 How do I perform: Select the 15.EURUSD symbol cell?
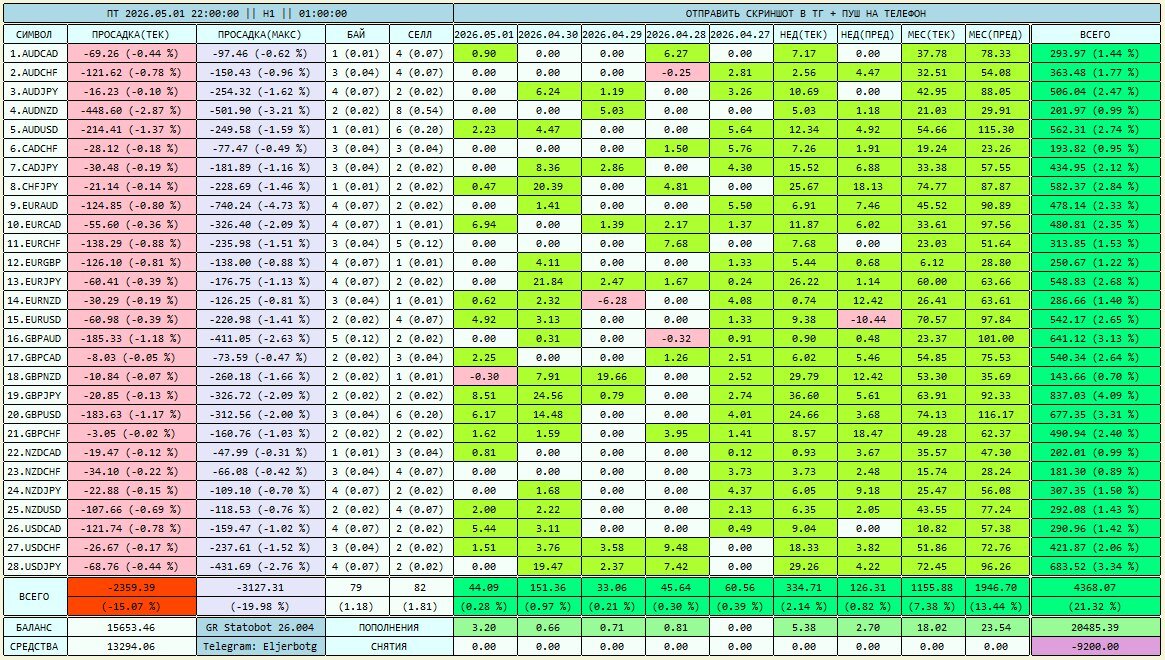35,320
